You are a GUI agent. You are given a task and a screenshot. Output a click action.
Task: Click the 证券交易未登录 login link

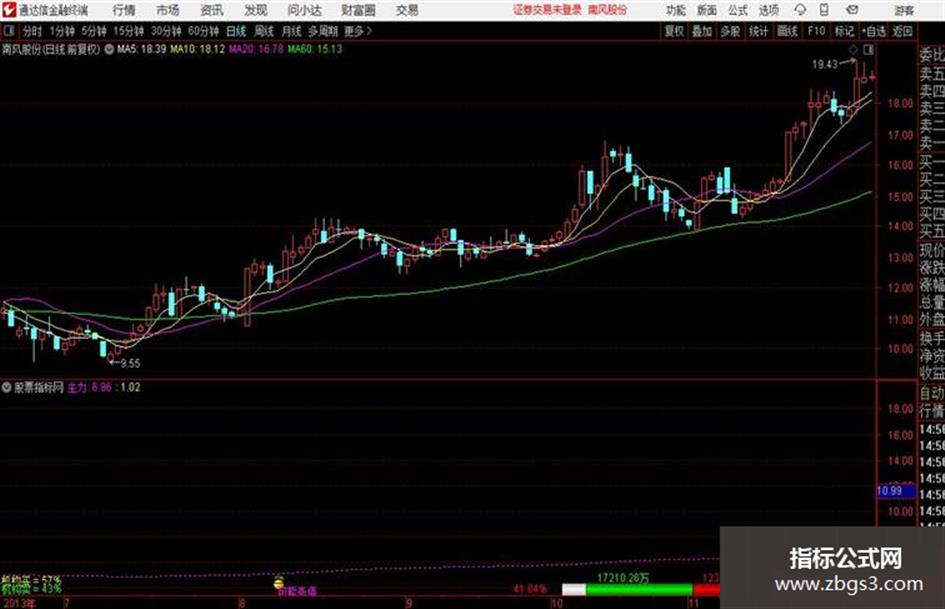click(x=547, y=10)
